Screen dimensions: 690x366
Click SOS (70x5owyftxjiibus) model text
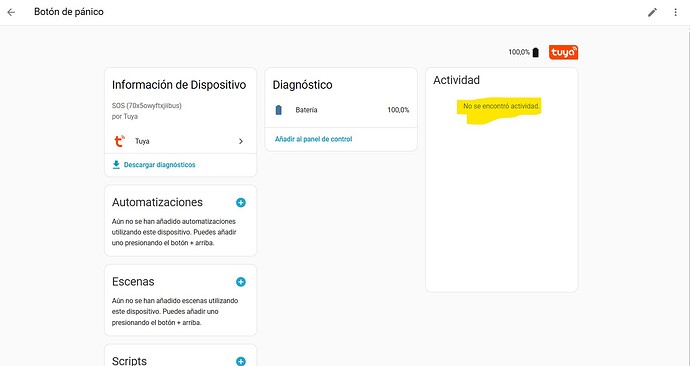[x=147, y=106]
